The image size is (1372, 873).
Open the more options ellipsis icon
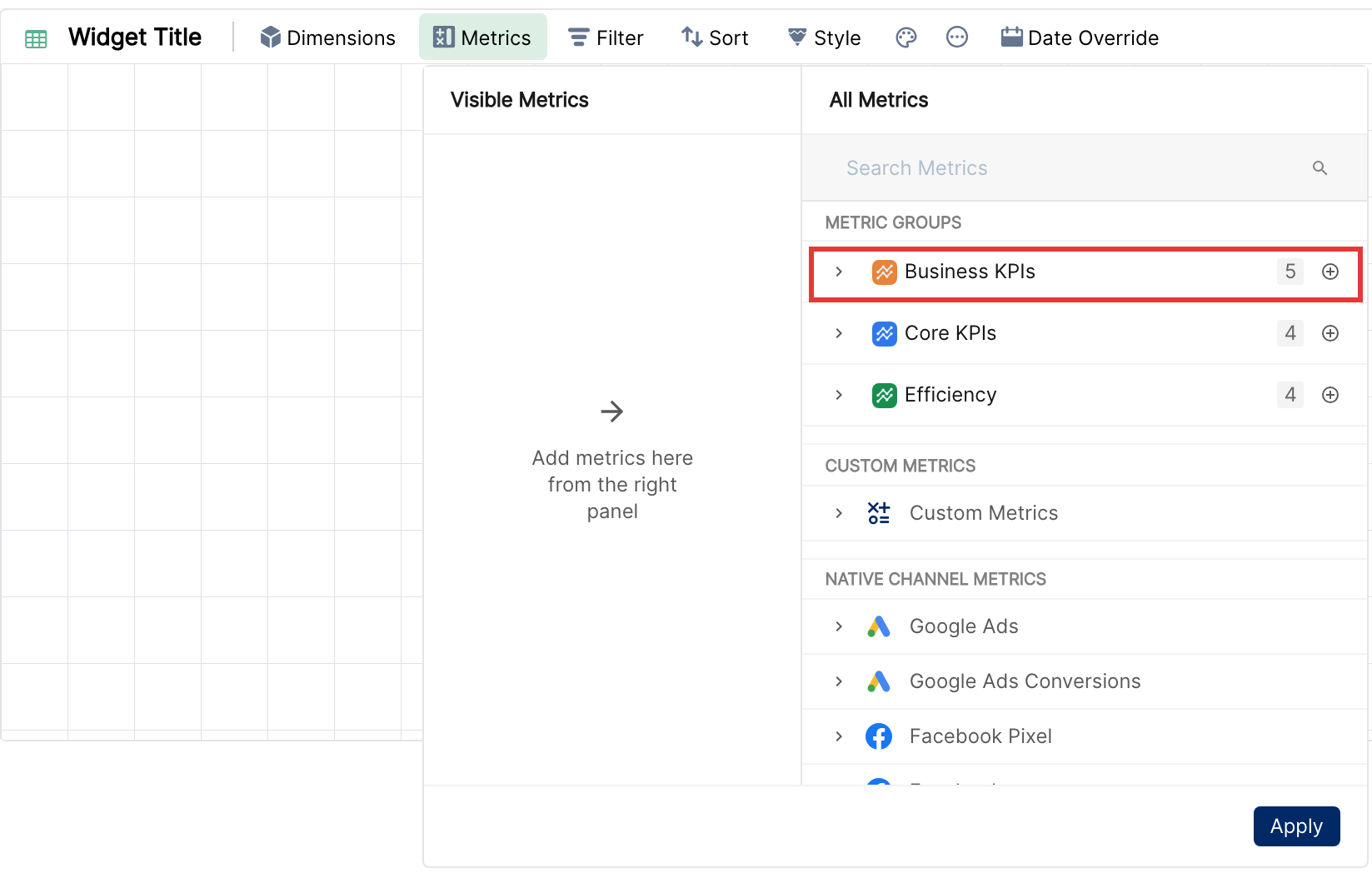click(x=957, y=37)
